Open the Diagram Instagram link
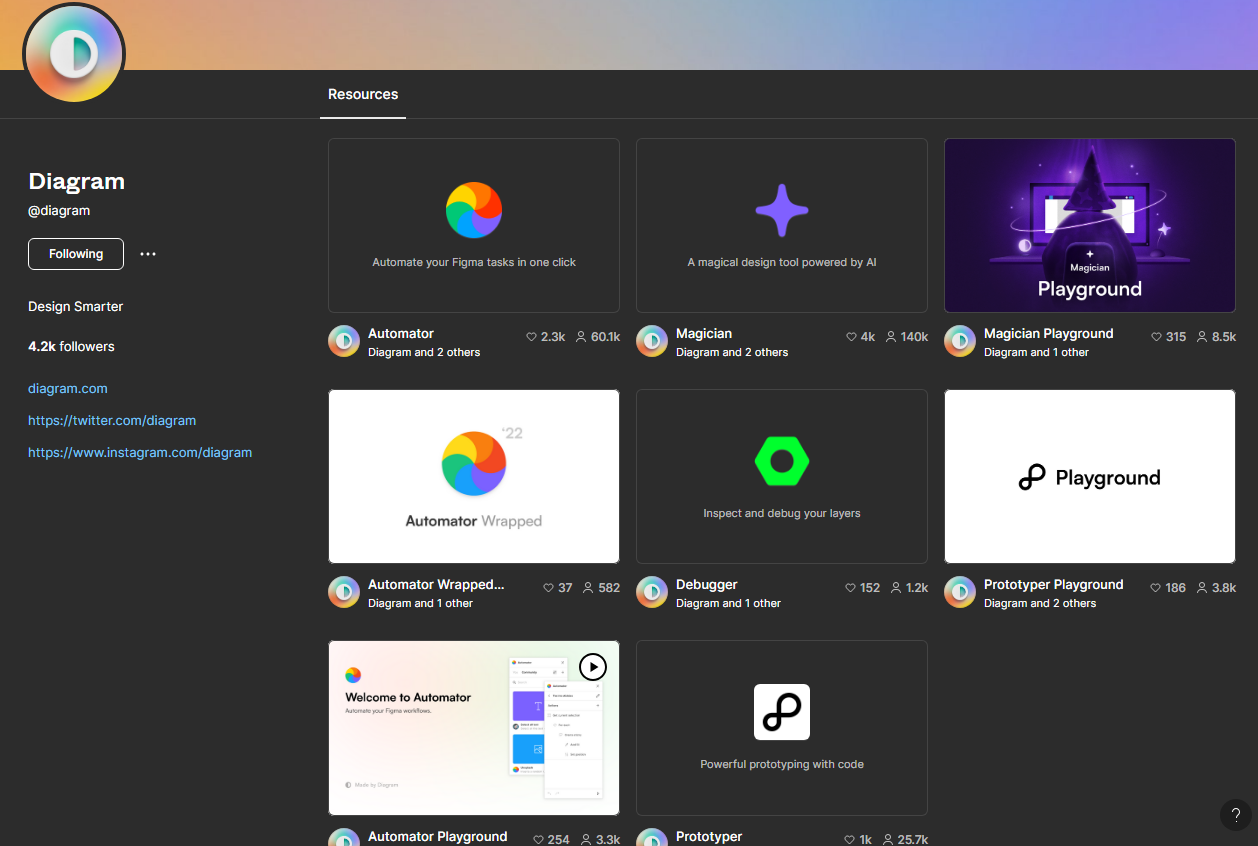Image resolution: width=1258 pixels, height=846 pixels. pyautogui.click(x=140, y=452)
